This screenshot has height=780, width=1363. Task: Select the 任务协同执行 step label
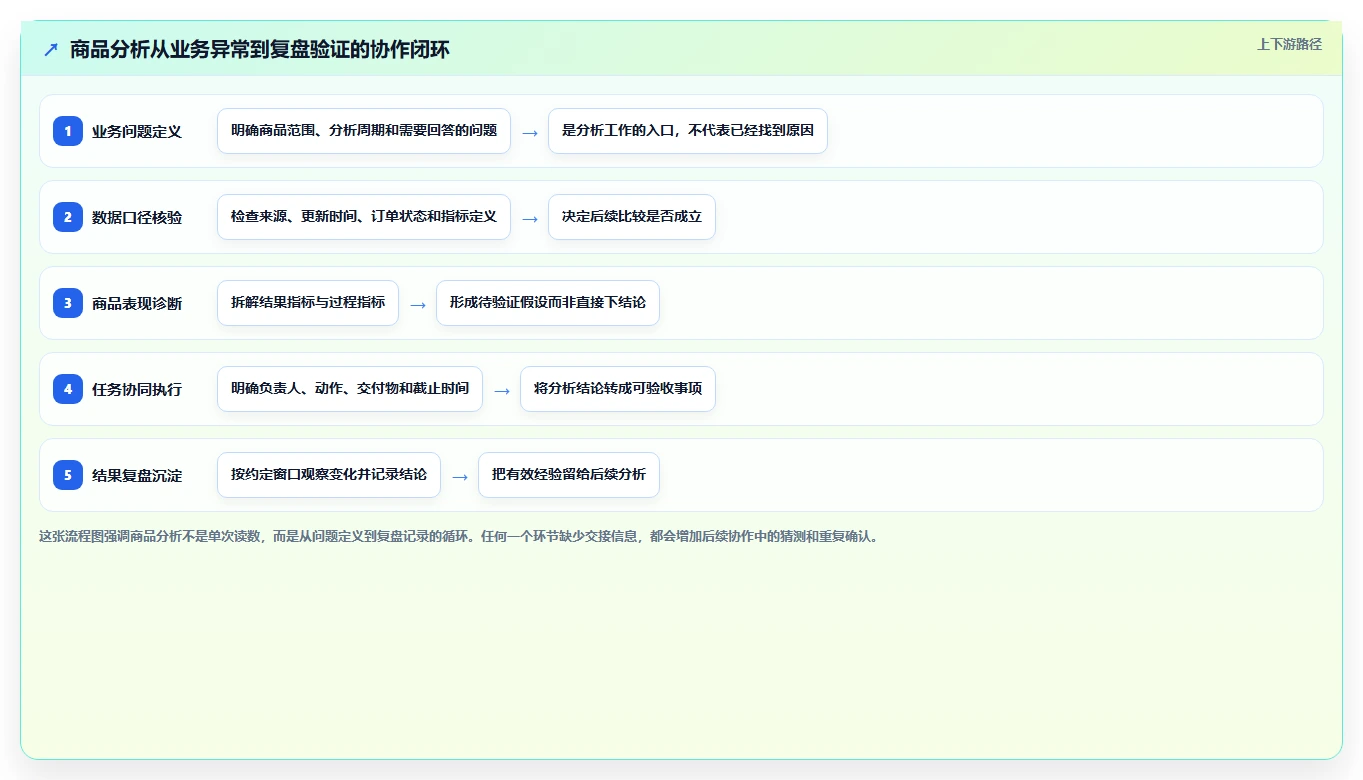[137, 389]
